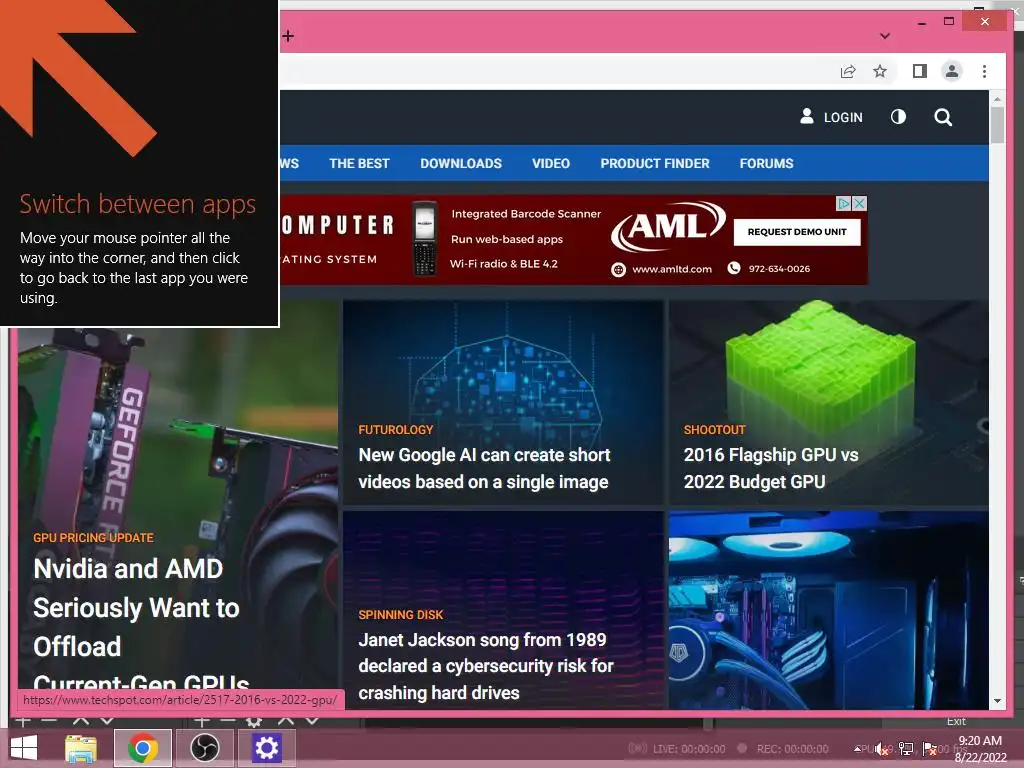Click Chrome icon in taskbar
The width and height of the screenshot is (1024, 768).
pyautogui.click(x=143, y=748)
